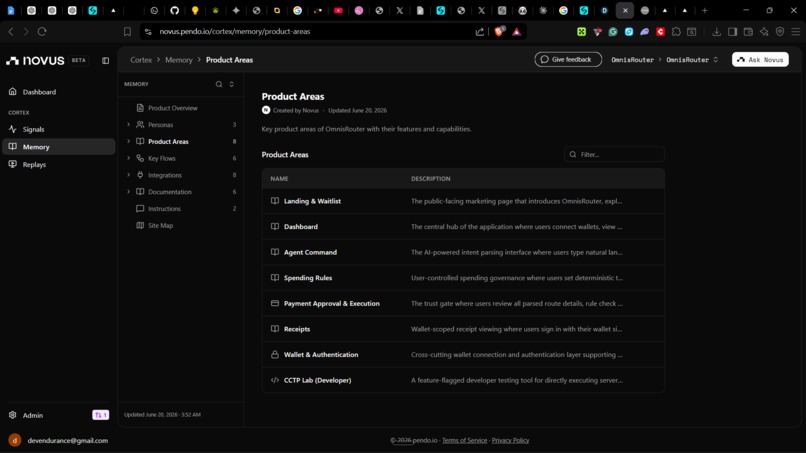Image resolution: width=806 pixels, height=453 pixels.
Task: Click Memory breadcrumb link
Action: 178,60
